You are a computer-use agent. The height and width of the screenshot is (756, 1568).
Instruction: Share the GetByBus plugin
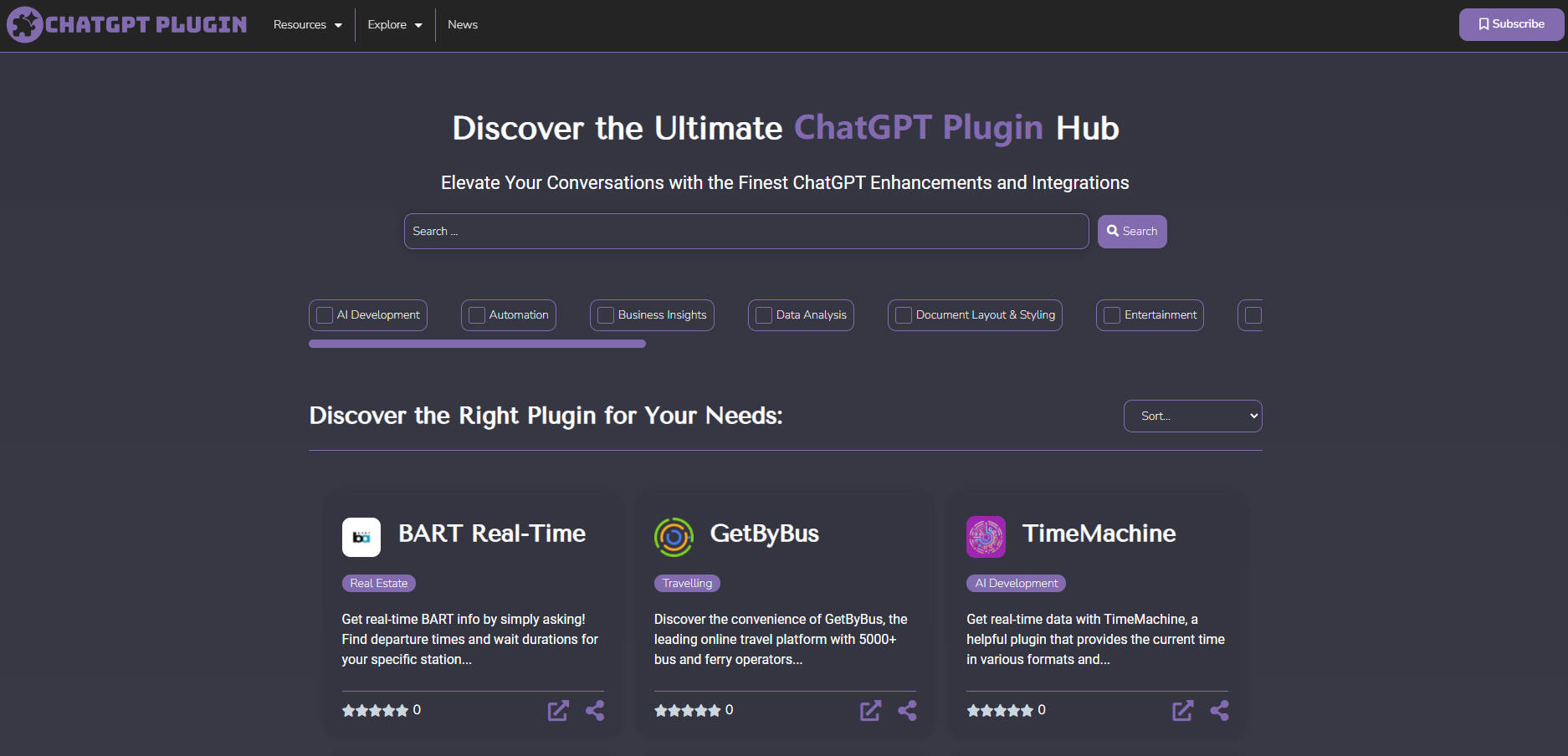click(907, 711)
